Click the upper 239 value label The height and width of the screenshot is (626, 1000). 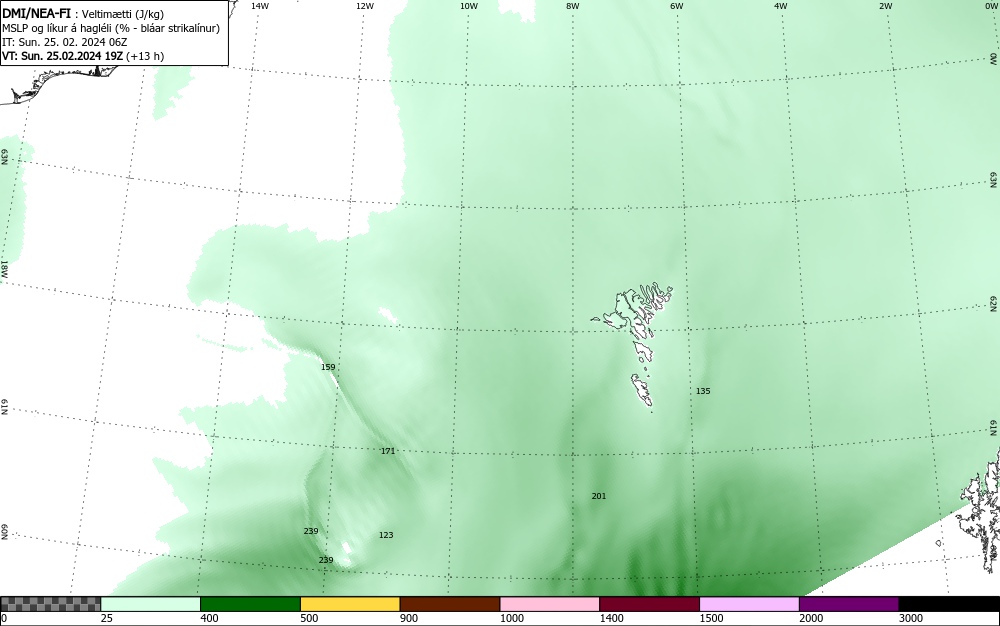coord(311,531)
